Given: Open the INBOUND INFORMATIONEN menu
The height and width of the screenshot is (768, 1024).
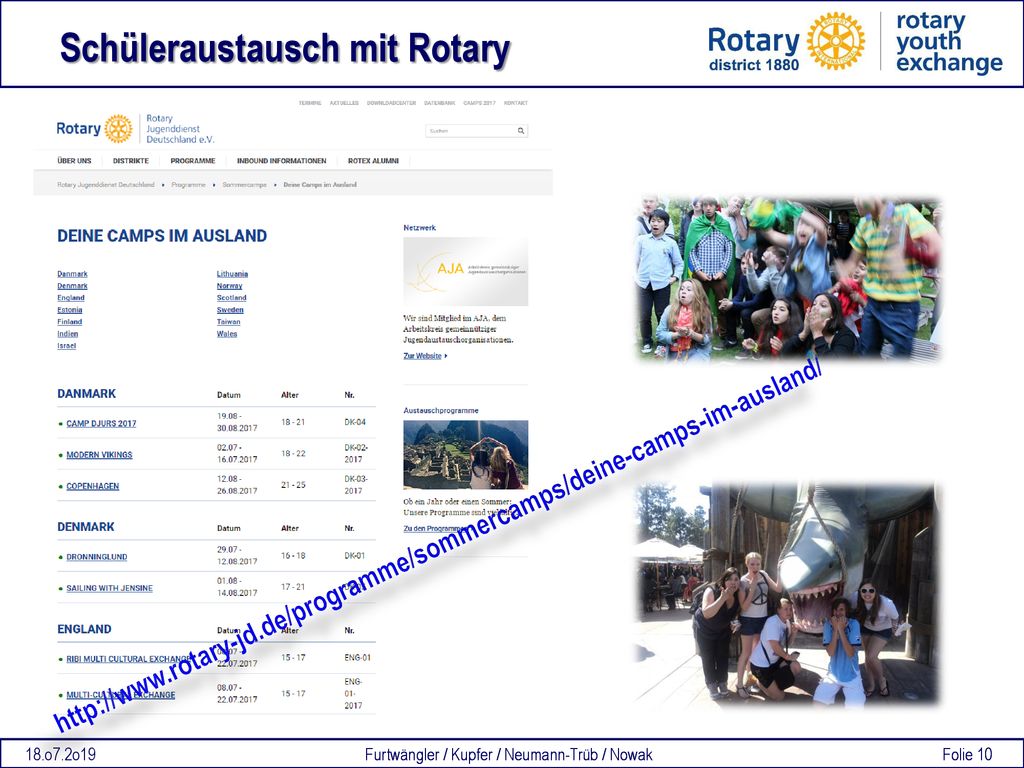Looking at the screenshot, I should [x=281, y=161].
